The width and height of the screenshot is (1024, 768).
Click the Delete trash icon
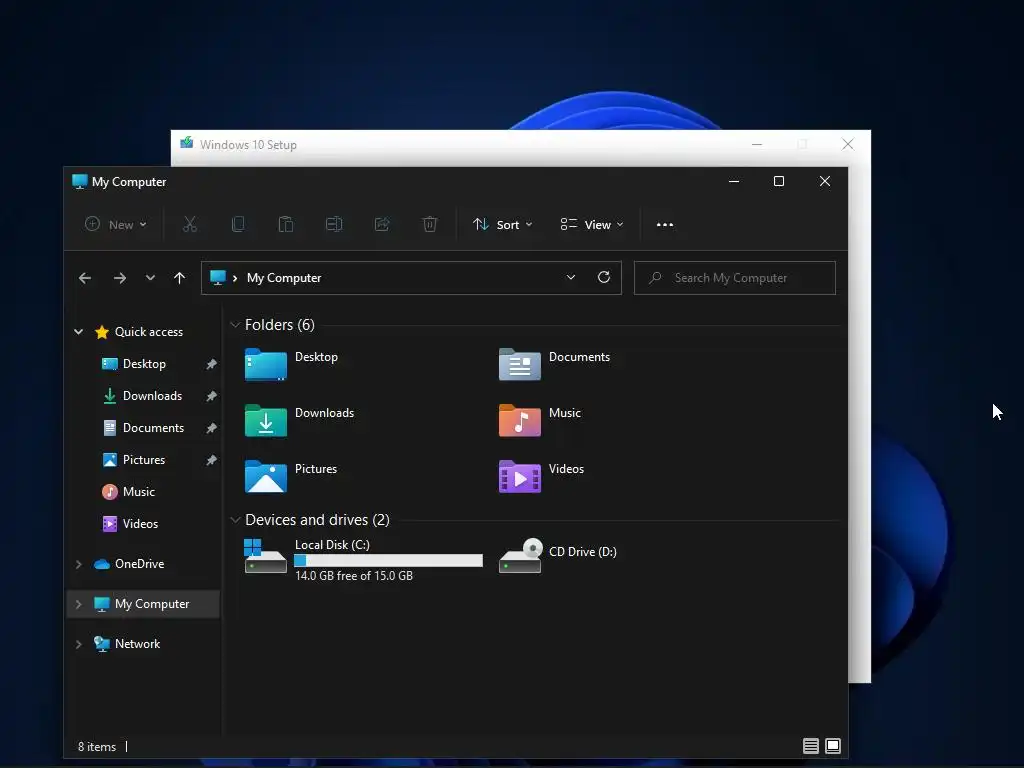(x=430, y=225)
